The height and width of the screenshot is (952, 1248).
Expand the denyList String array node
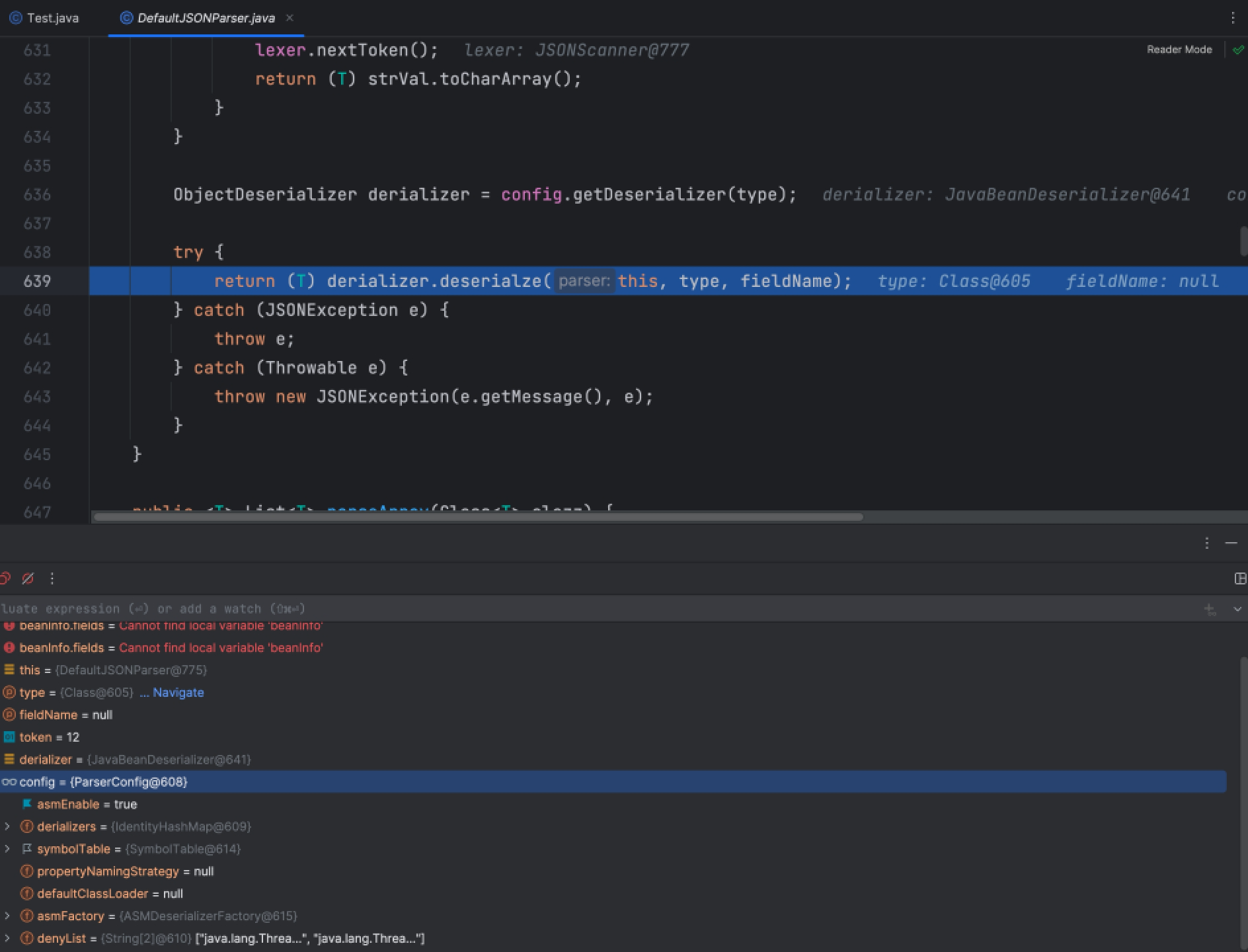click(7, 938)
